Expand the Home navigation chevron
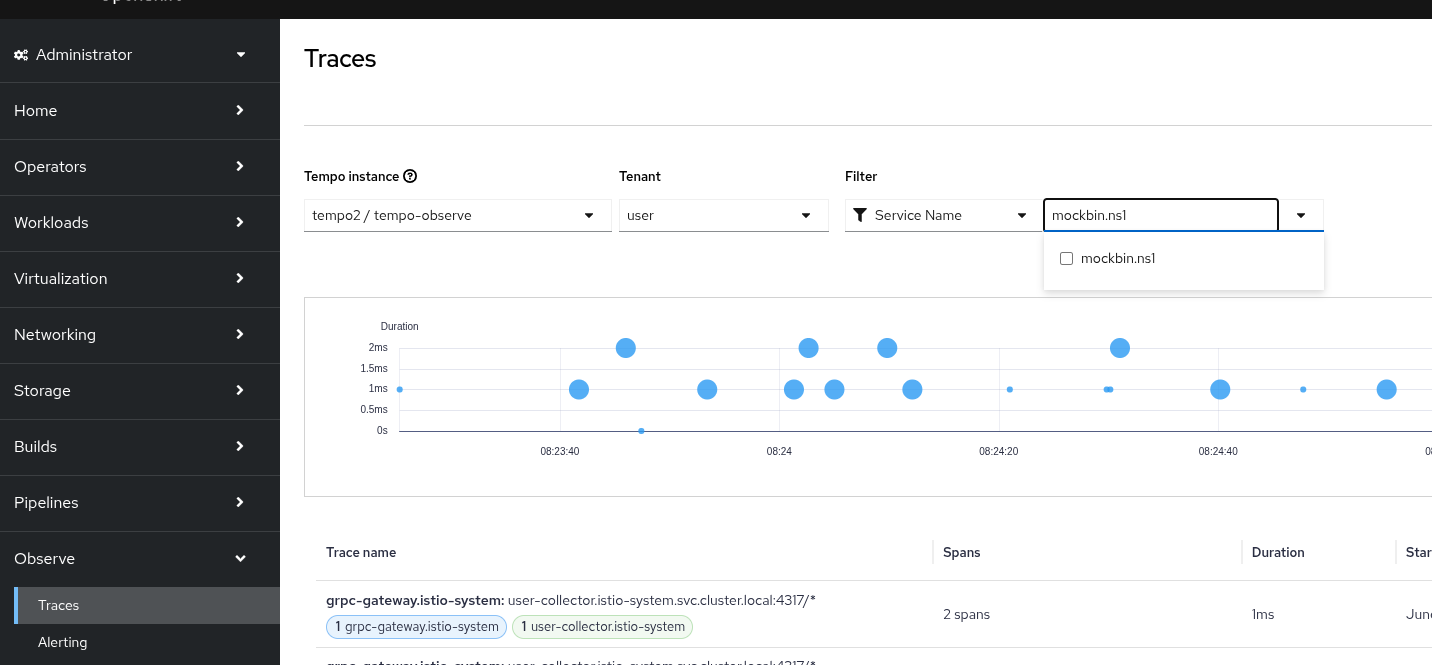 pyautogui.click(x=240, y=110)
